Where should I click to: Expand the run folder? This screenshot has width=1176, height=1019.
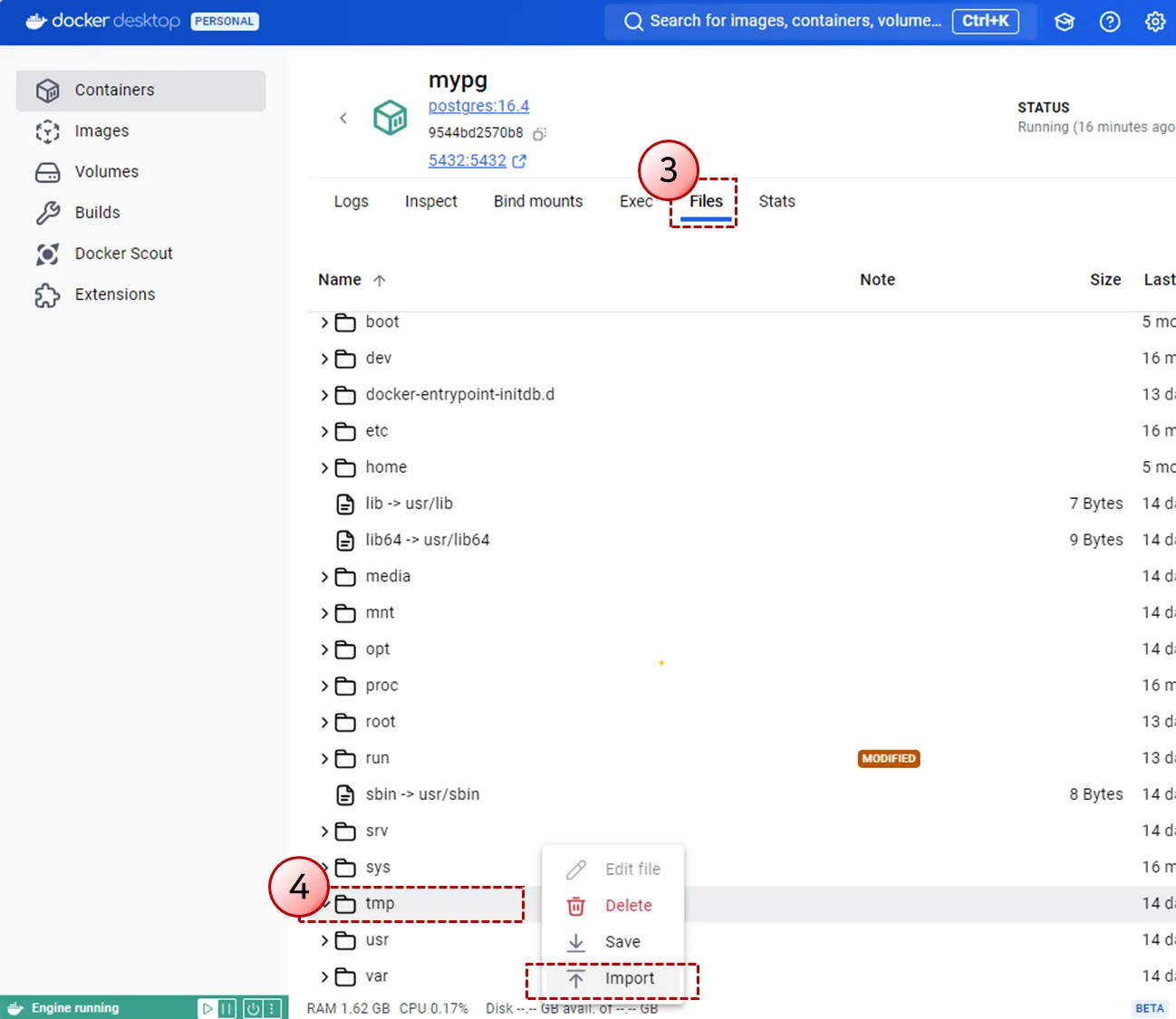click(x=324, y=758)
